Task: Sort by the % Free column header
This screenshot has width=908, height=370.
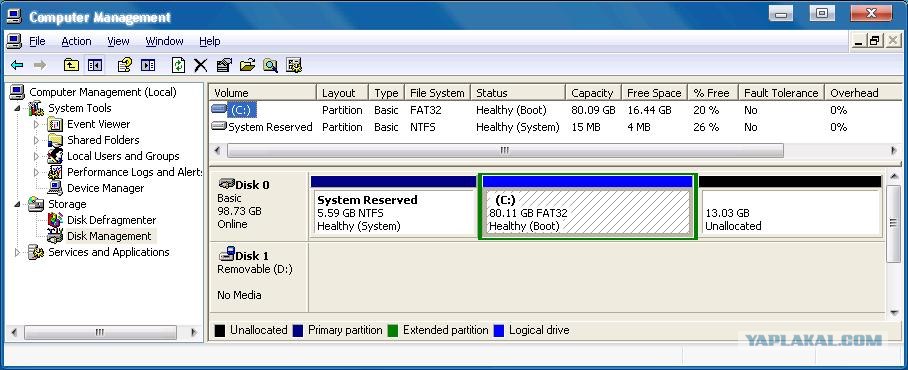Action: [x=713, y=93]
